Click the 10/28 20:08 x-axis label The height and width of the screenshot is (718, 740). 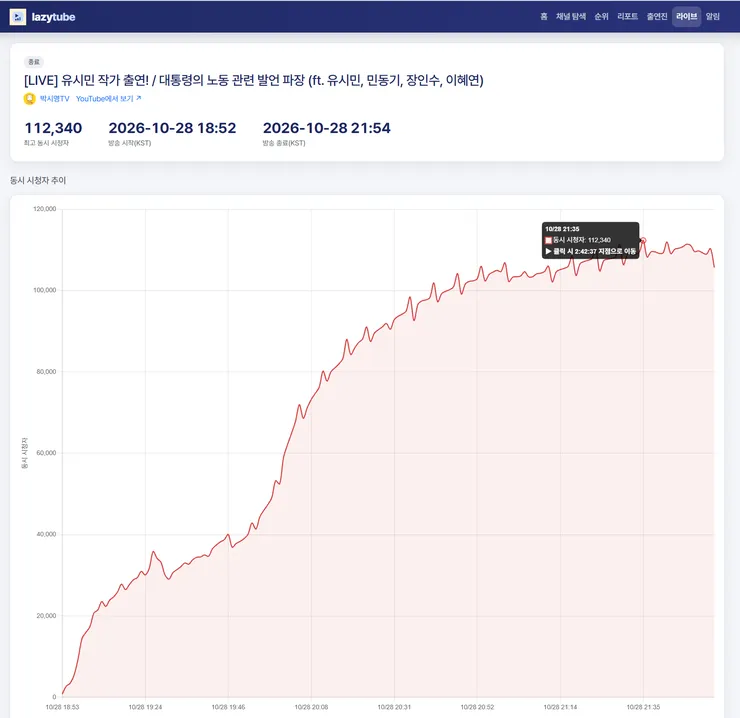point(311,707)
